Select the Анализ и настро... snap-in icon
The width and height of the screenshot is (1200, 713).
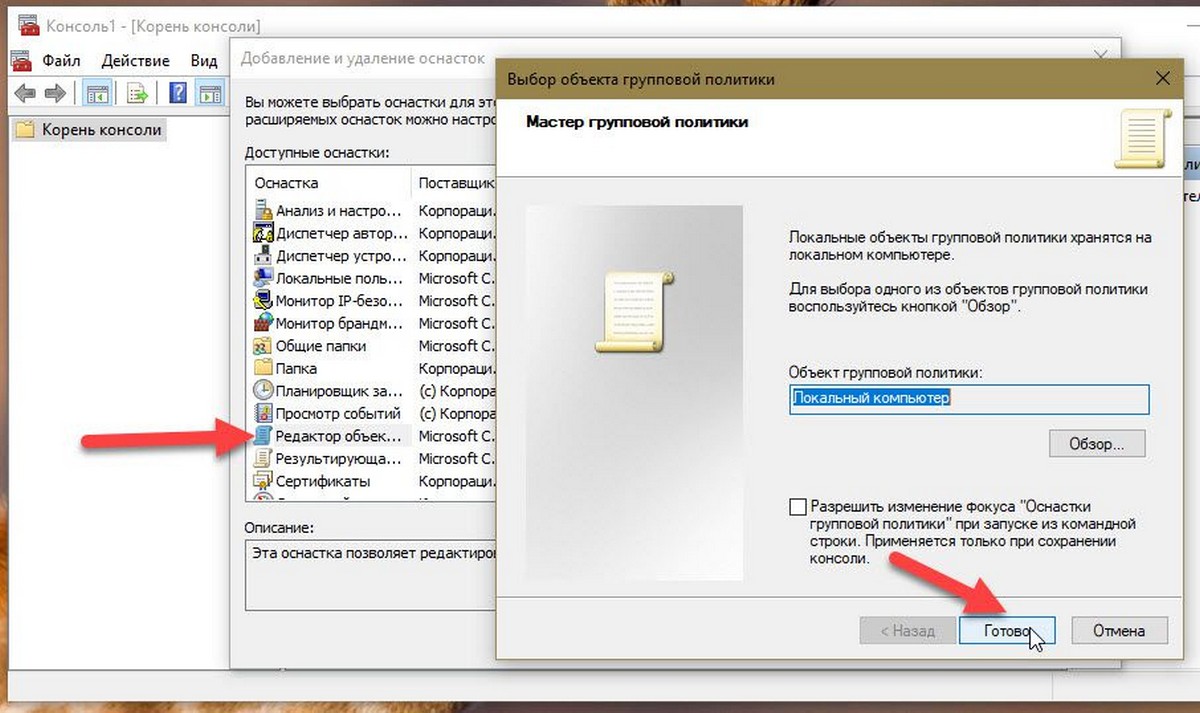263,211
